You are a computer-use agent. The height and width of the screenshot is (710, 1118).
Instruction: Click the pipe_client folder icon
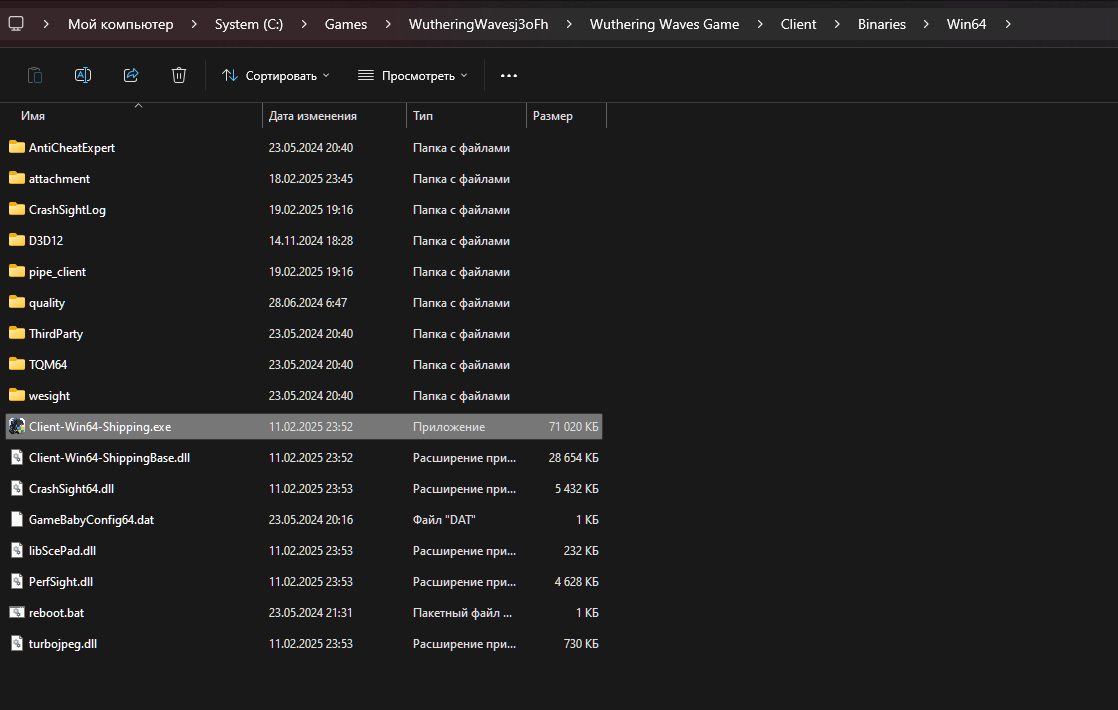coord(17,271)
